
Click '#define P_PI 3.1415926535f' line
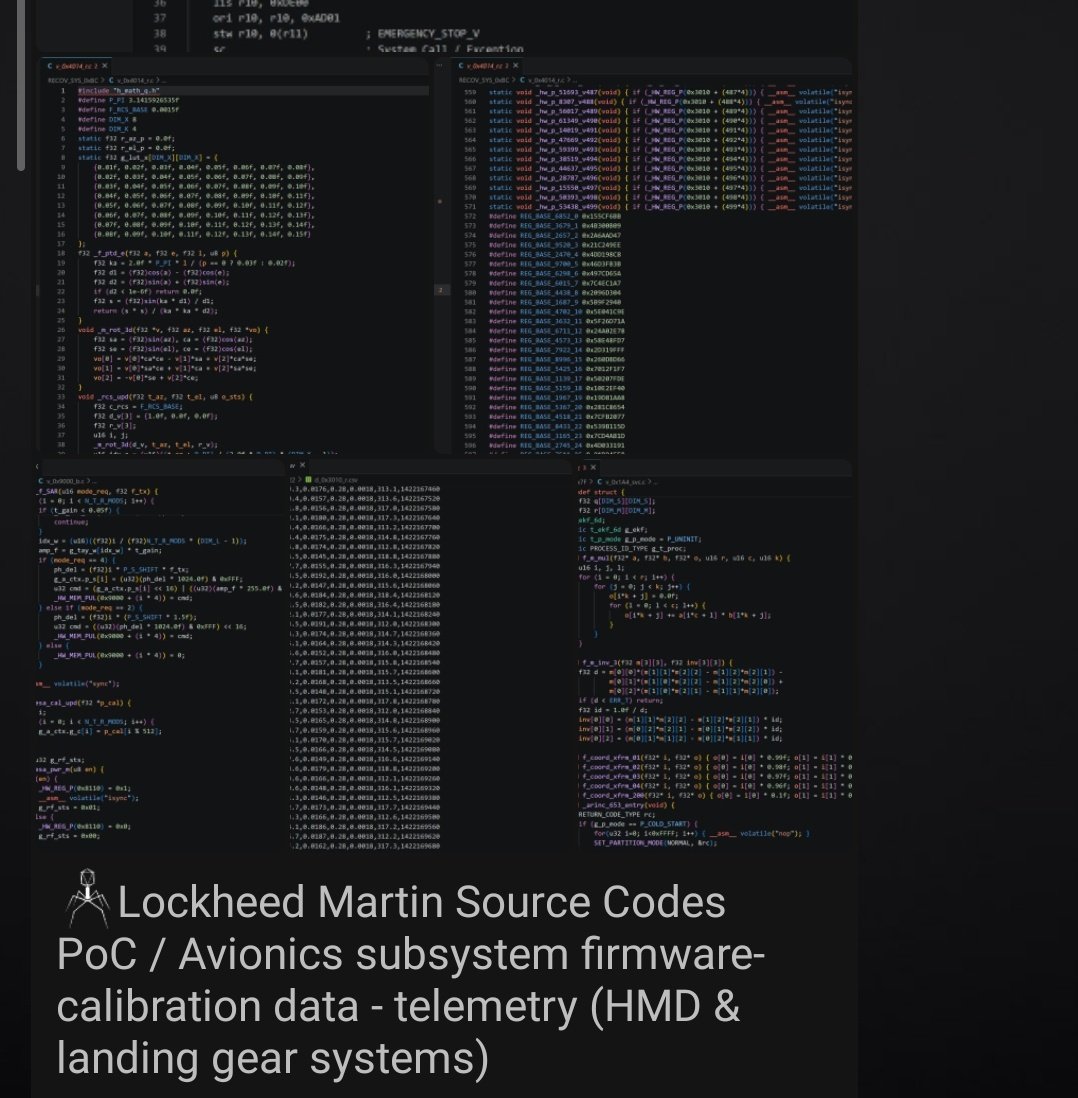pos(128,100)
